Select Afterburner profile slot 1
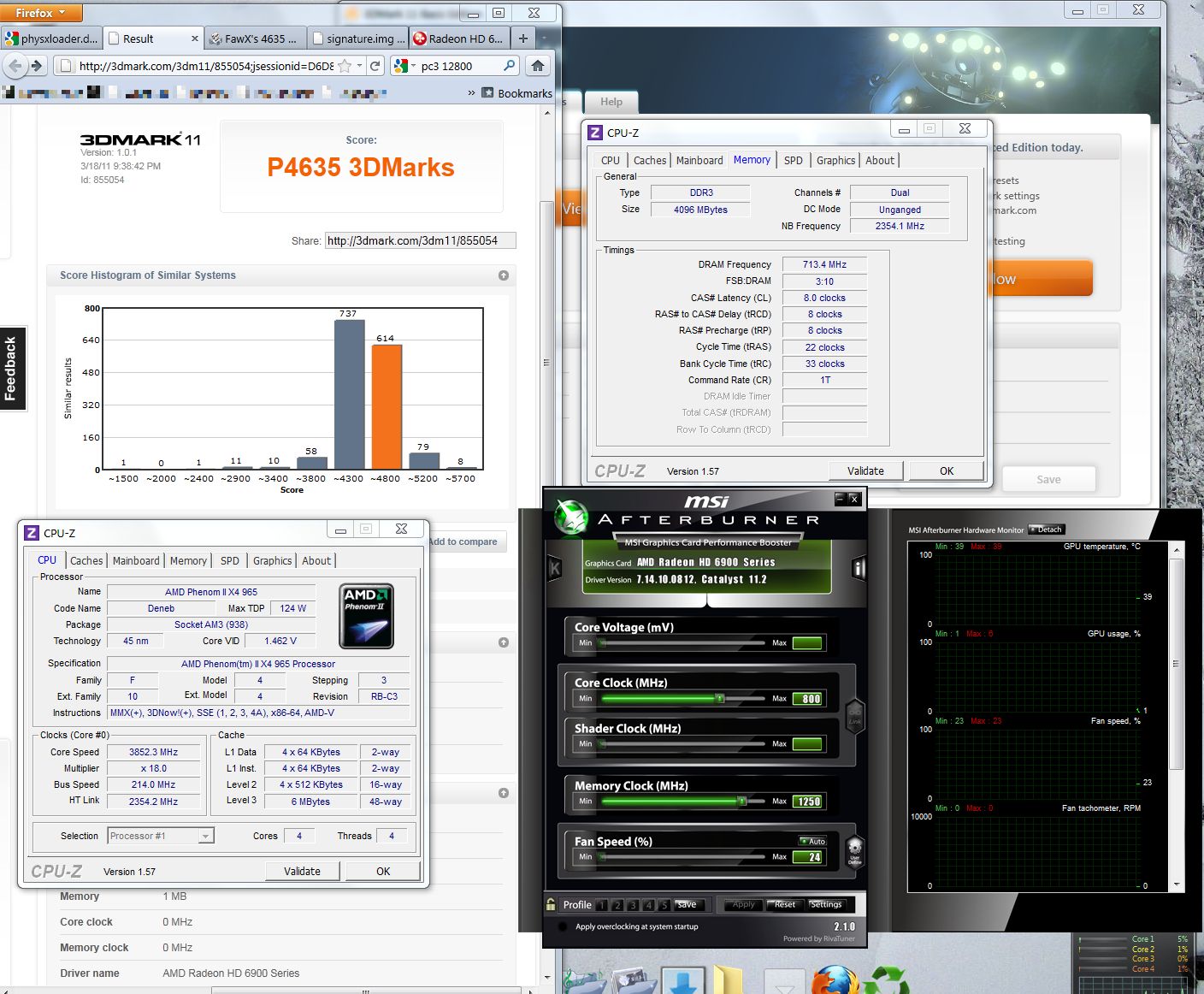This screenshot has height=994, width=1204. click(x=602, y=905)
